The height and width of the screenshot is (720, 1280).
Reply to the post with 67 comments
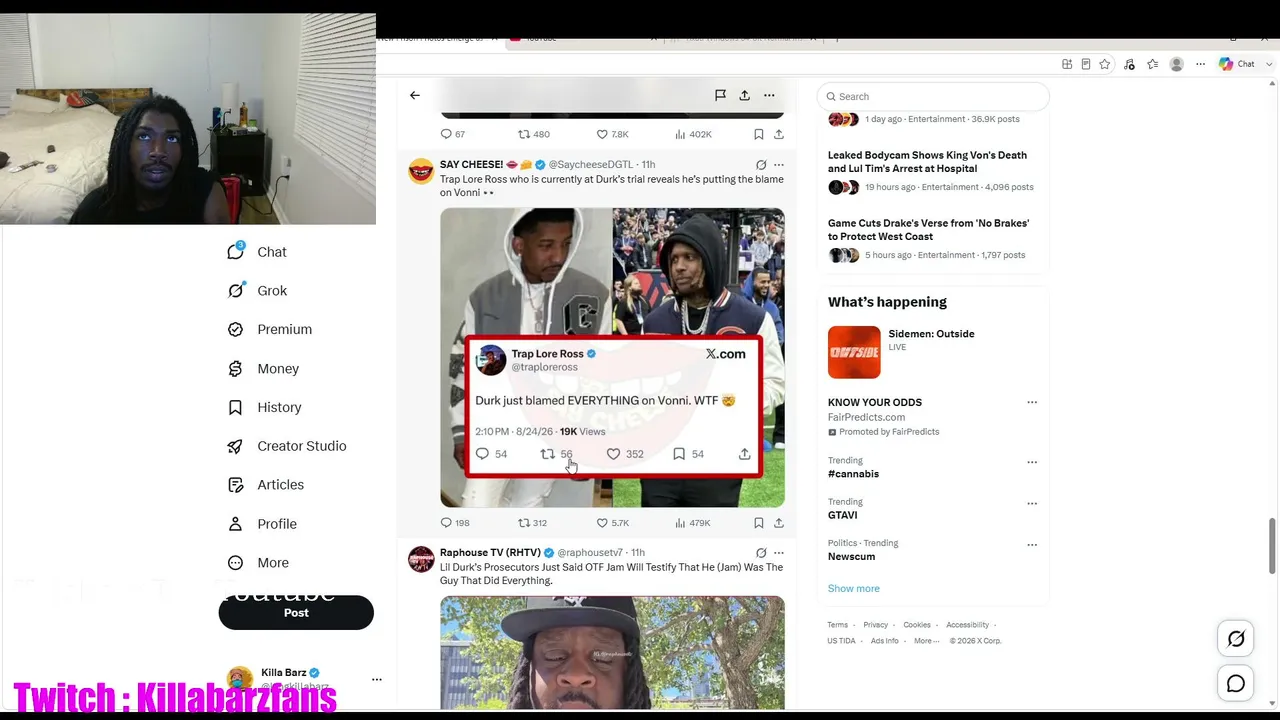coord(453,134)
